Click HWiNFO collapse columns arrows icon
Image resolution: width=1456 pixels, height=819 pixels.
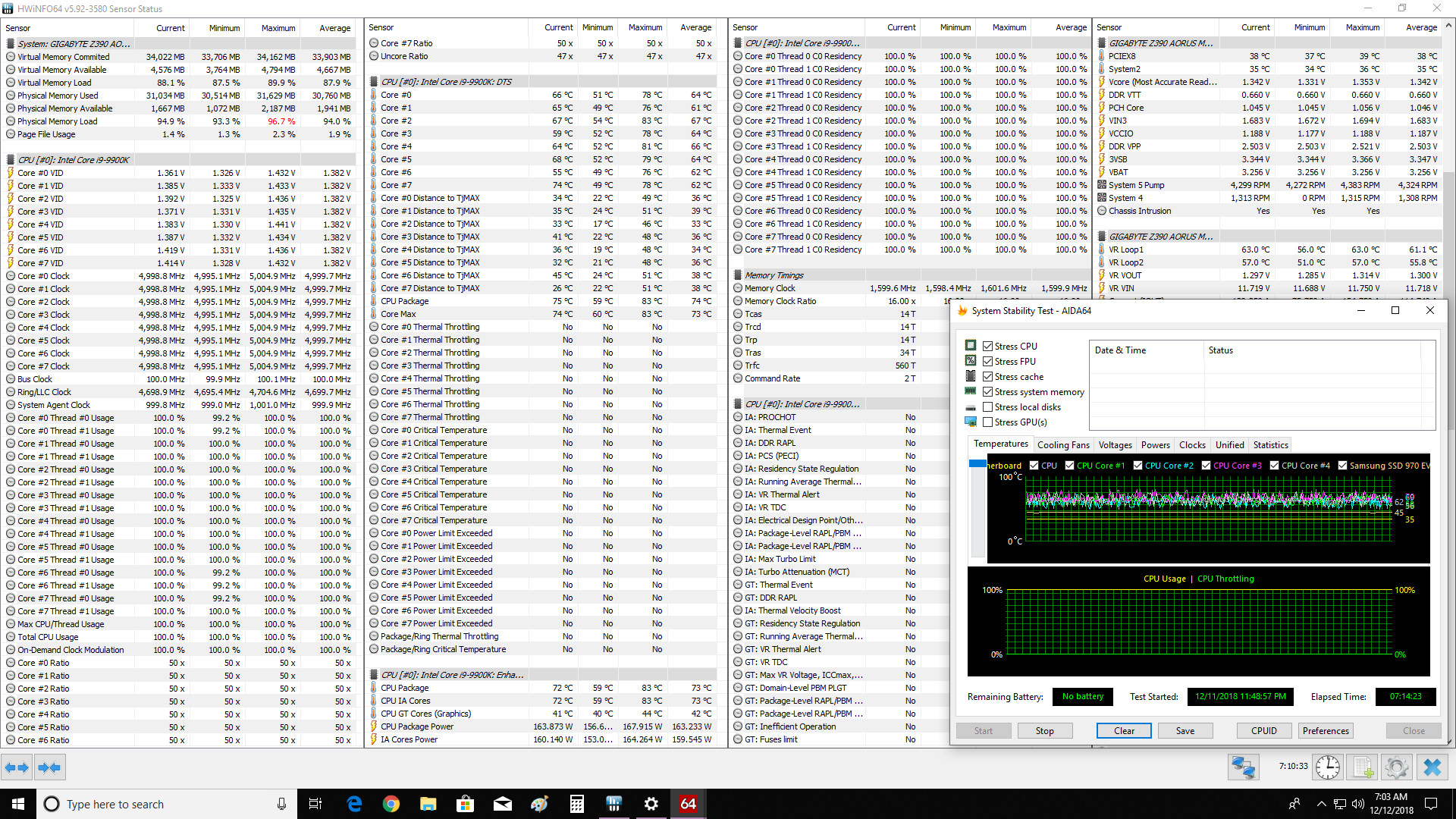(49, 767)
